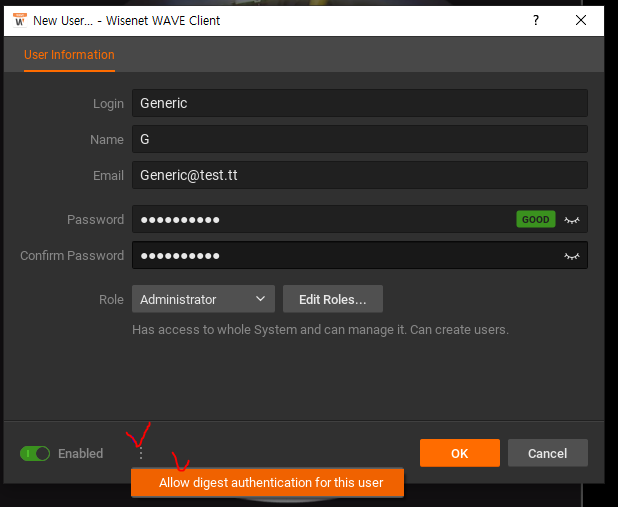Click the three-dot more options icon
The image size is (618, 507).
[x=140, y=453]
